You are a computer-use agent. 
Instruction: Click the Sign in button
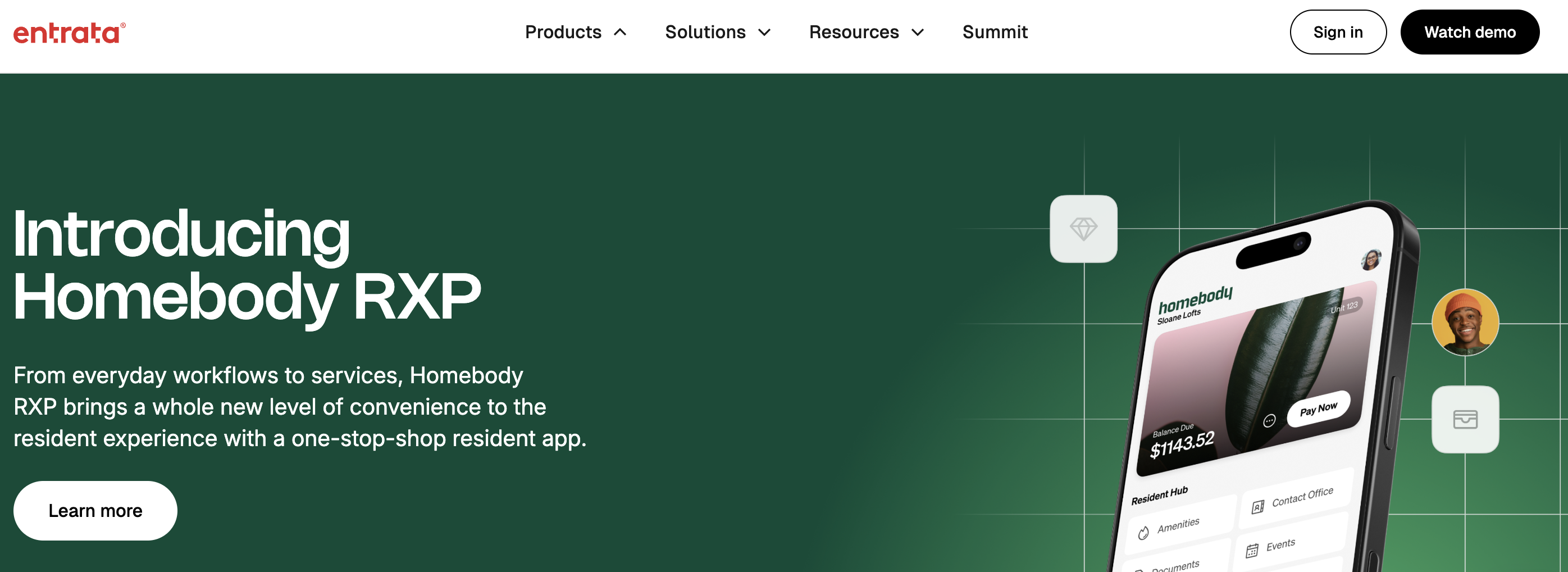click(x=1338, y=32)
